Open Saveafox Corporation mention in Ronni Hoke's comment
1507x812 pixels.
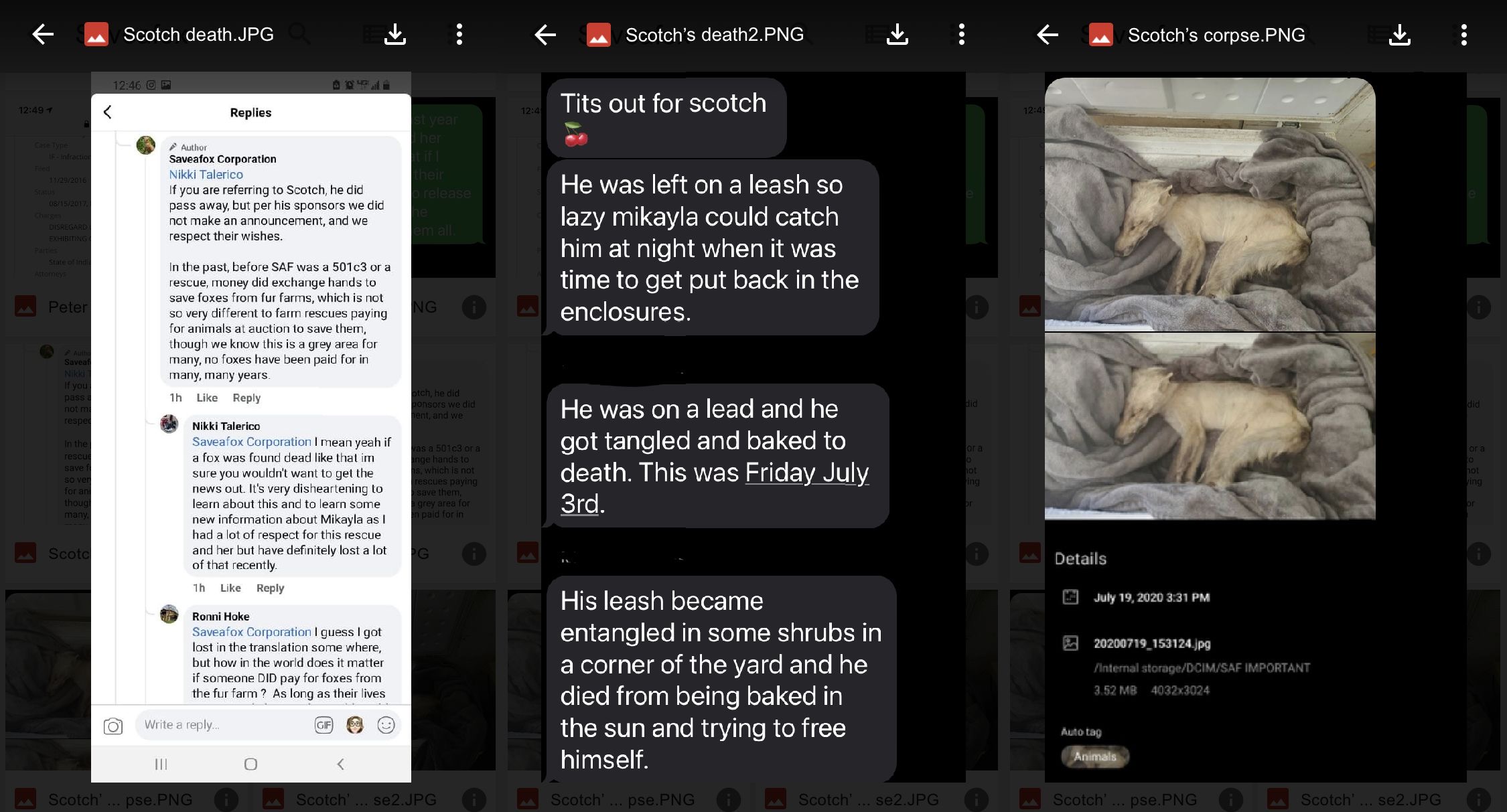point(252,632)
